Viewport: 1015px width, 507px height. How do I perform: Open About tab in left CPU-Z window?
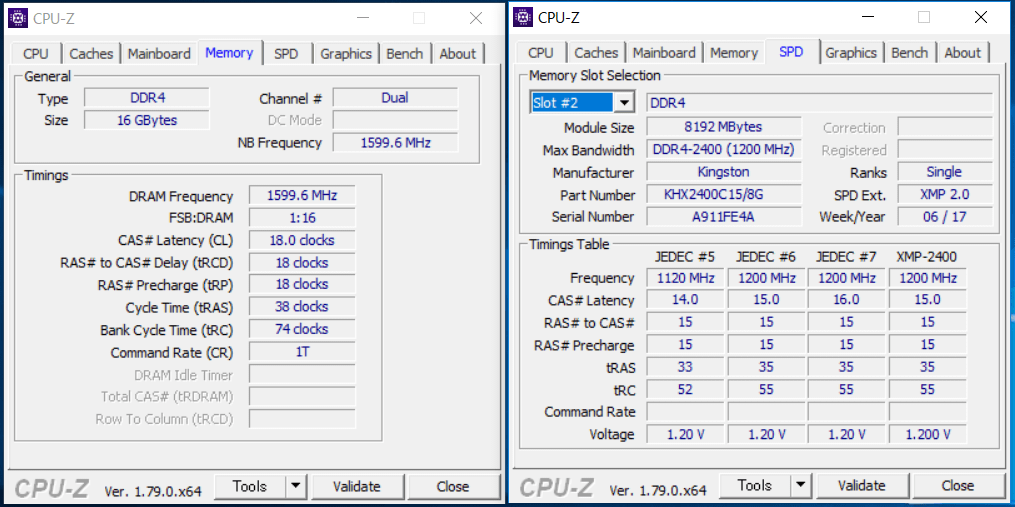(458, 54)
